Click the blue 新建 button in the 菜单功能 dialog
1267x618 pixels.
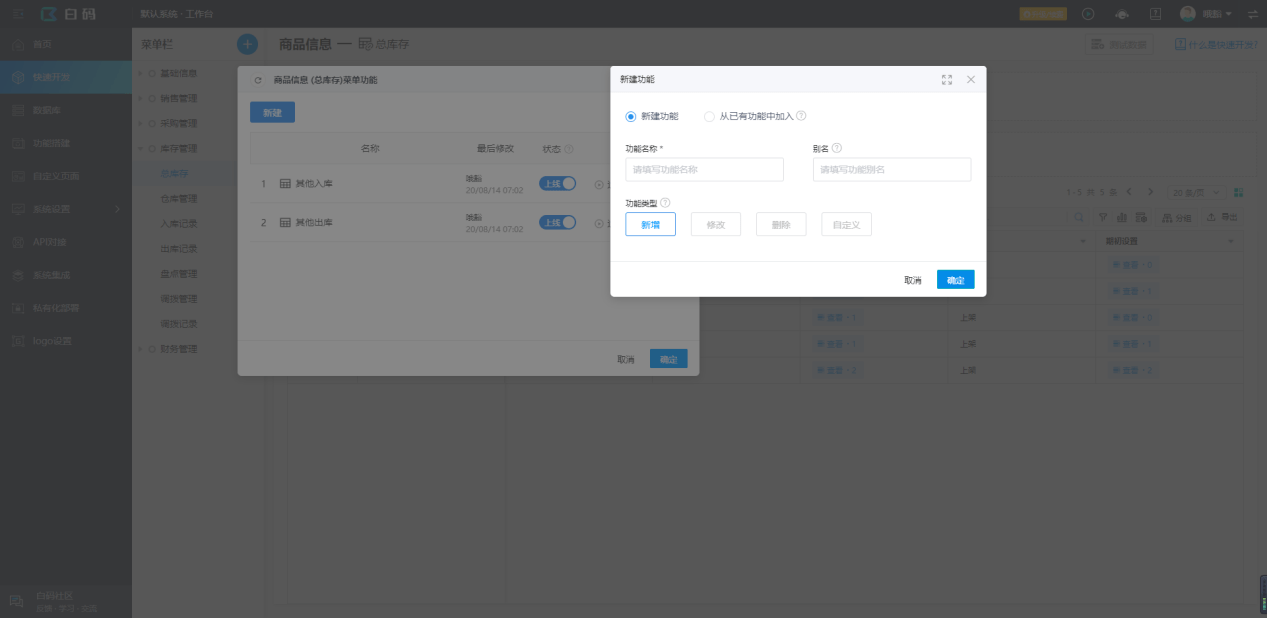point(272,113)
